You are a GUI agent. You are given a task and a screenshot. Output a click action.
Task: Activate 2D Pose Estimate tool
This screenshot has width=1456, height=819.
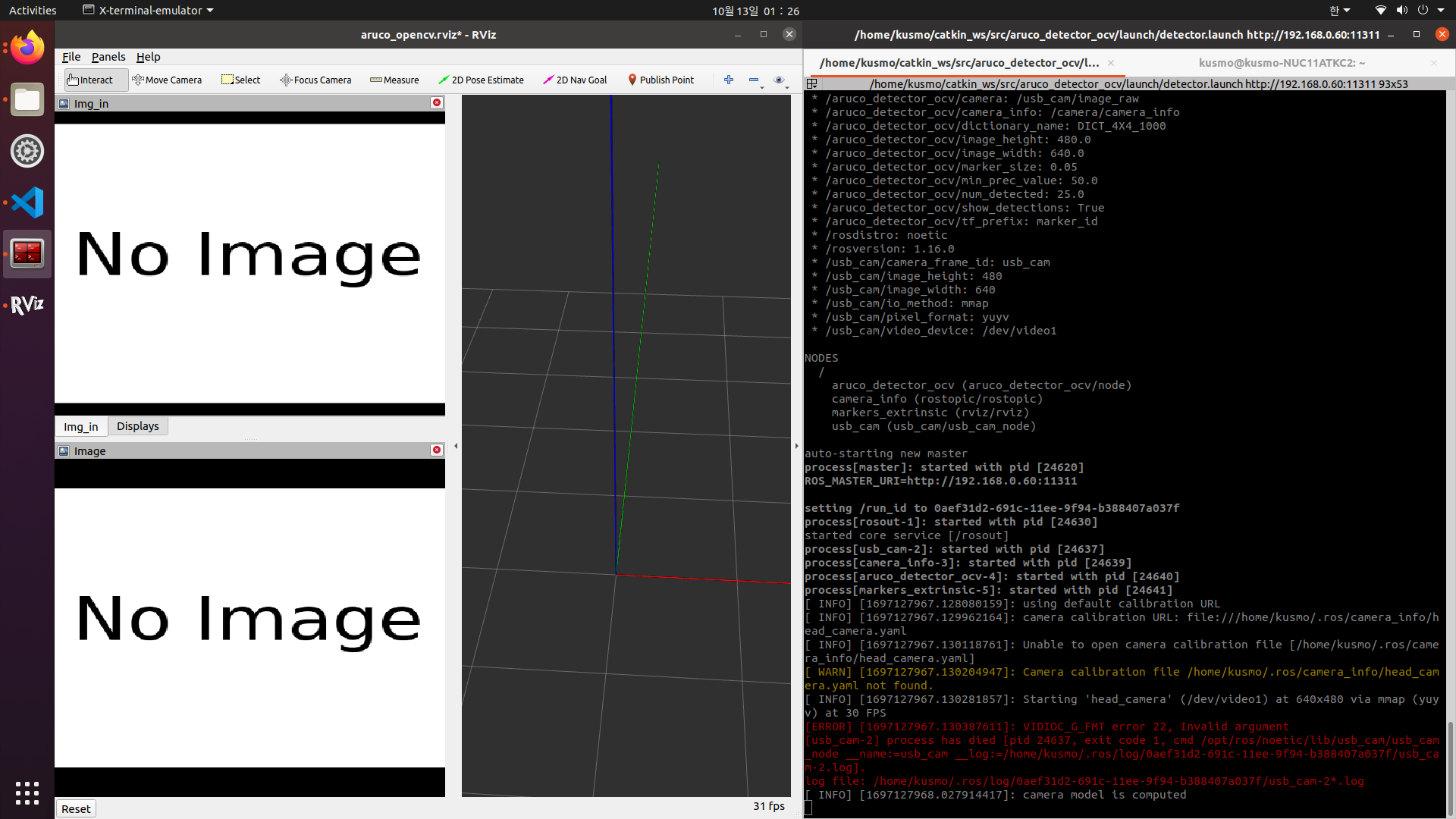tap(481, 80)
